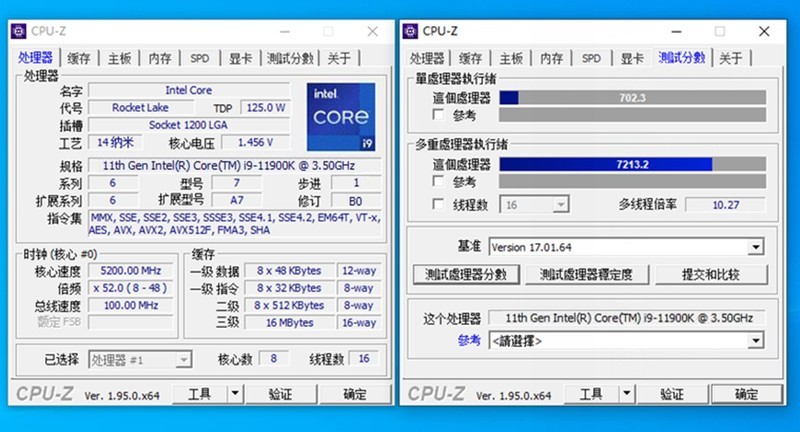Image resolution: width=800 pixels, height=432 pixels.
Task: Expand the 处理器 #1 selection dropdown
Action: point(183,360)
